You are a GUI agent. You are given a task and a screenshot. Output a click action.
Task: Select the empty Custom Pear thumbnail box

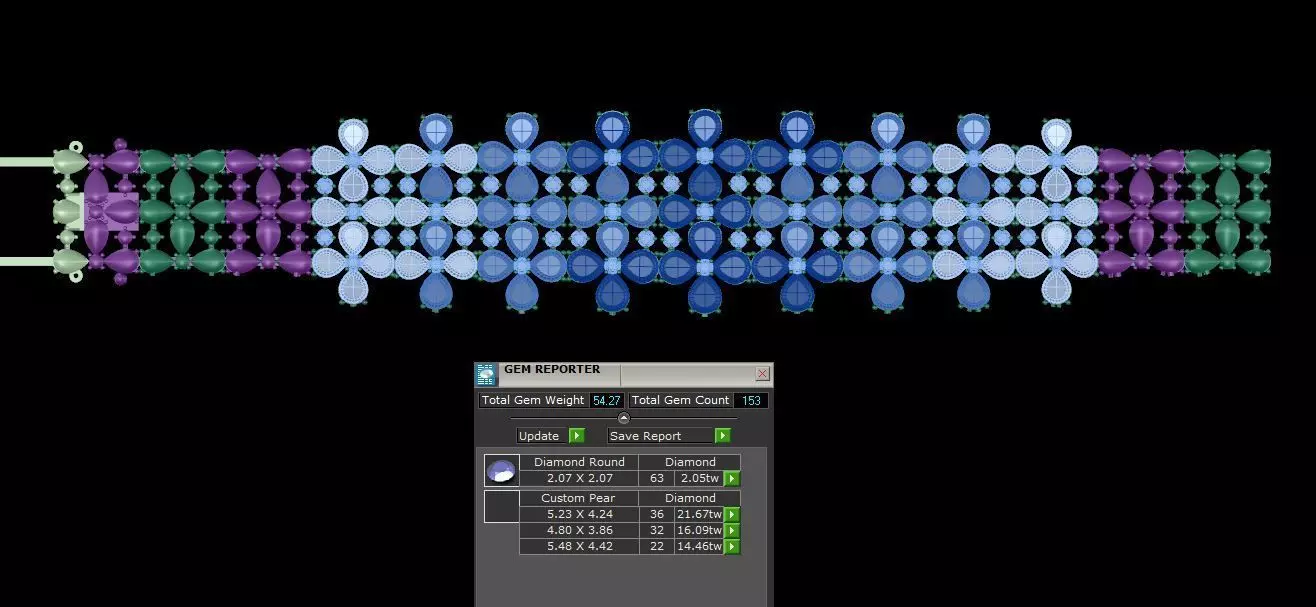click(x=501, y=506)
